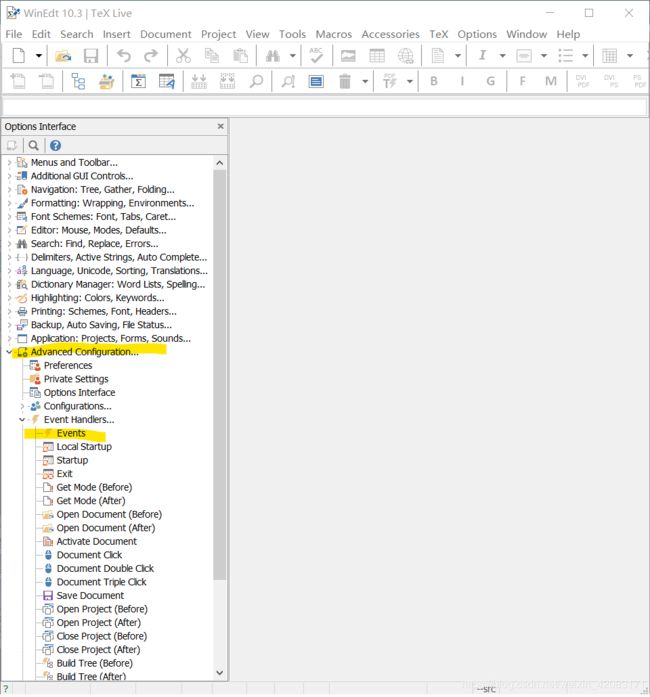Image resolution: width=650 pixels, height=697 pixels.
Task: Click the bullet list icon
Action: pos(566,56)
